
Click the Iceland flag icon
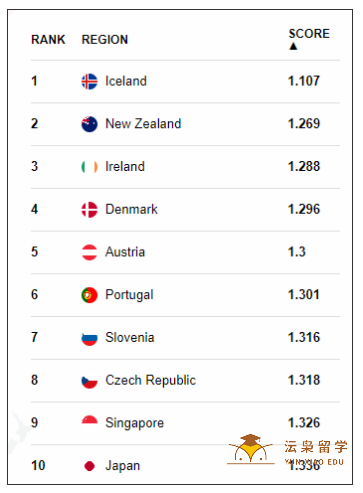point(89,81)
